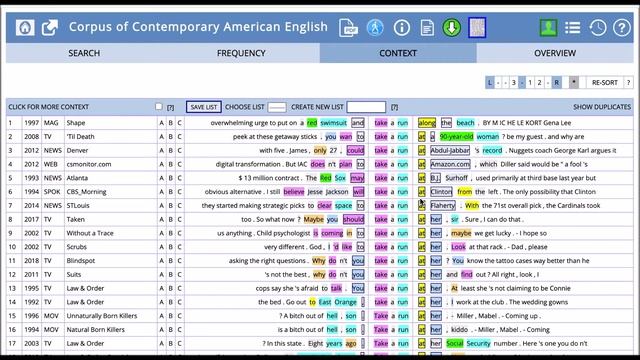
Task: Click the ? beside RE-SORT
Action: point(629,82)
